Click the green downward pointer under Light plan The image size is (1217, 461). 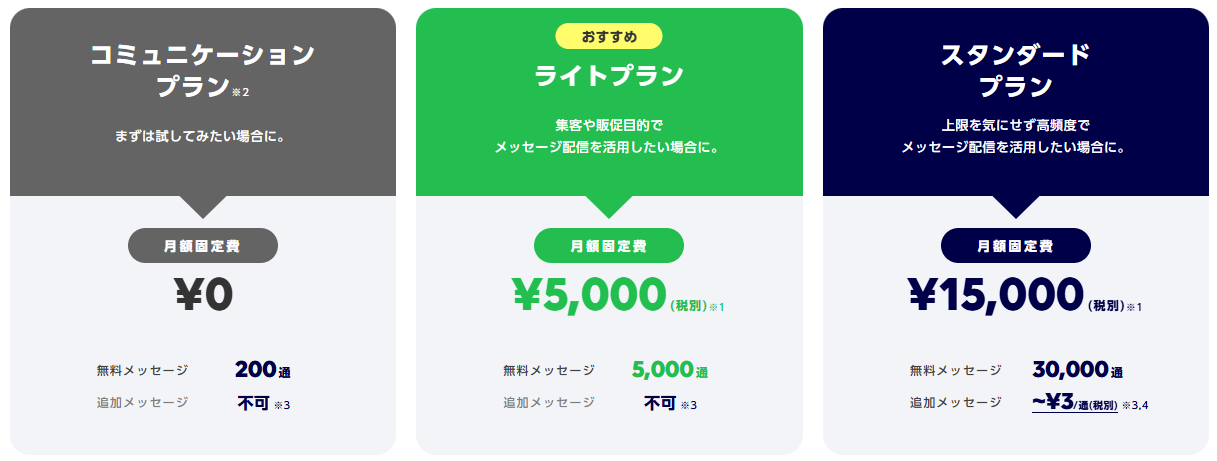[x=609, y=207]
